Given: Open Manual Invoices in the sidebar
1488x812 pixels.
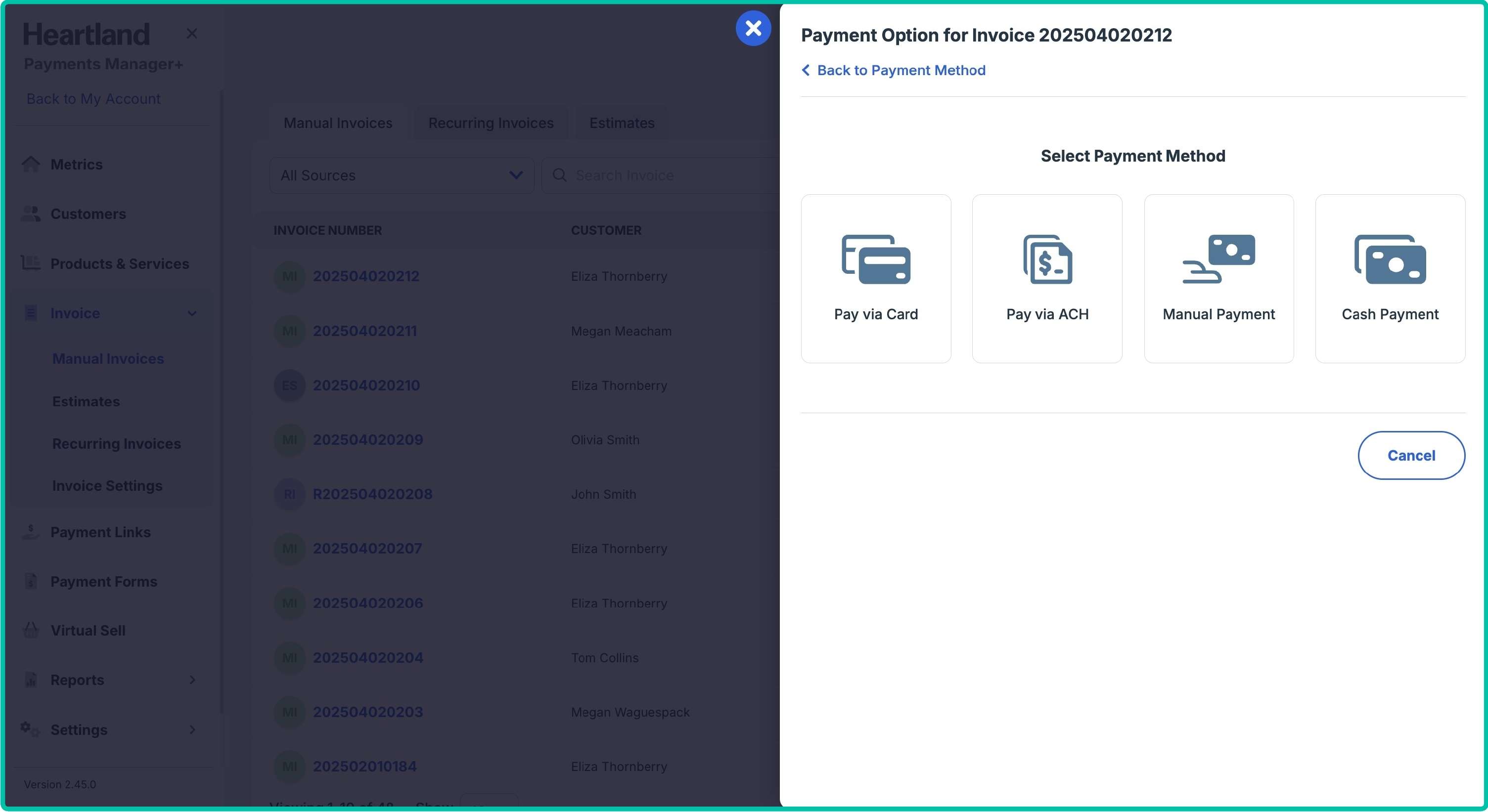Looking at the screenshot, I should (x=108, y=359).
